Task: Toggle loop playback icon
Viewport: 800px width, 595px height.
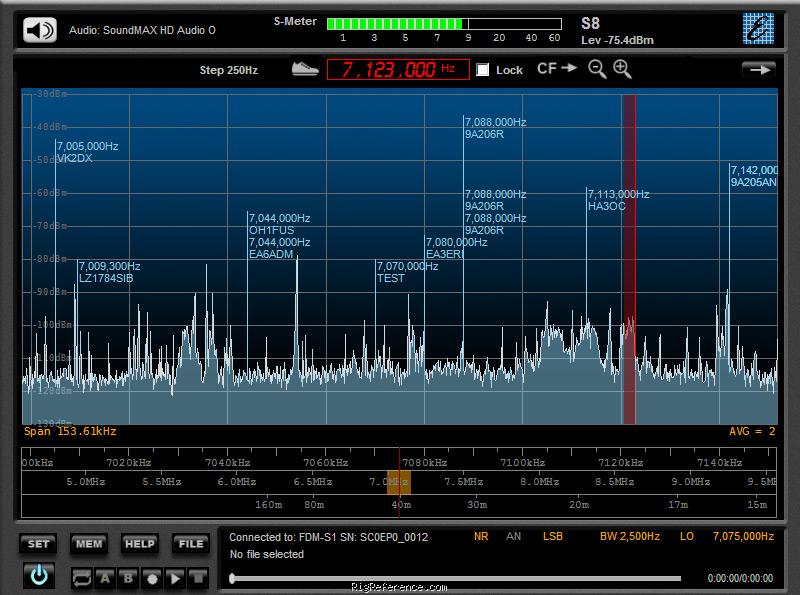Action: (x=82, y=578)
